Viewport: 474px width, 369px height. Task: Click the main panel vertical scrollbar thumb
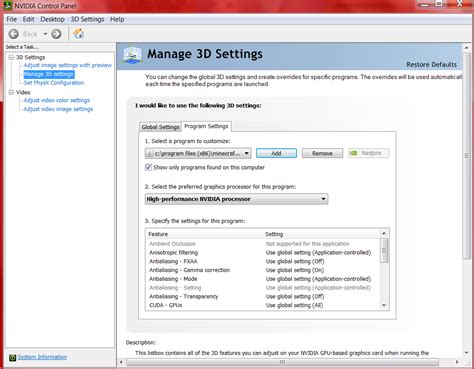pos(466,155)
